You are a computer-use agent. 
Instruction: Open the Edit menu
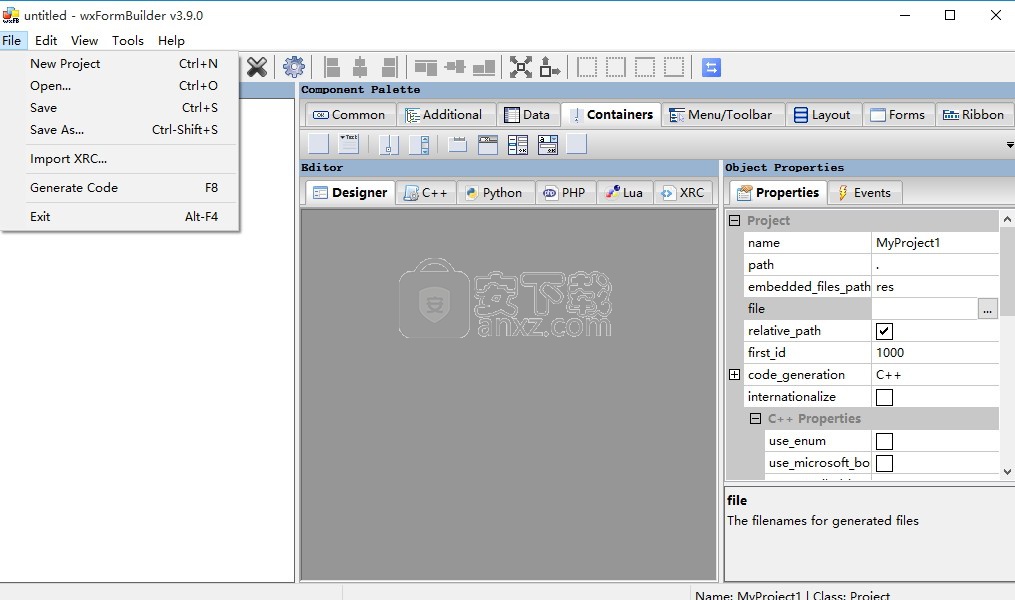tap(46, 40)
